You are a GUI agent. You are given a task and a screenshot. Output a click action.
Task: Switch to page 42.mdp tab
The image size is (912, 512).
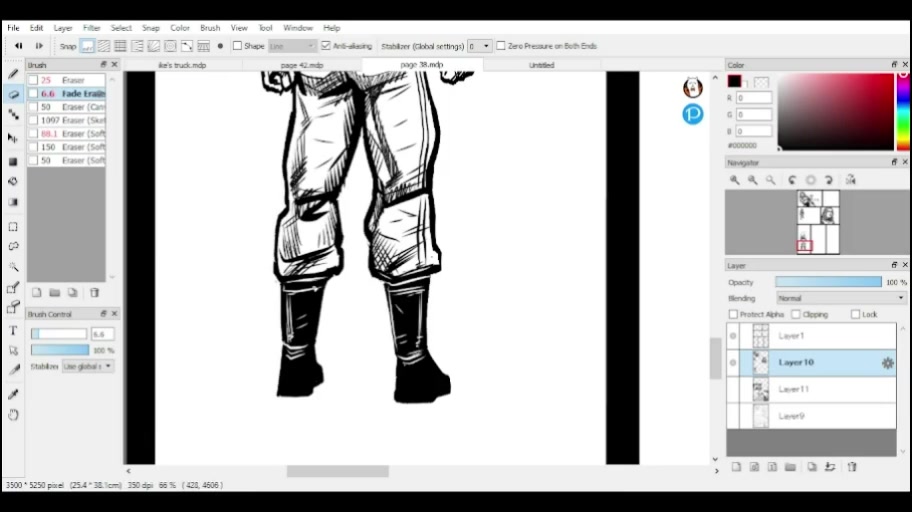[x=302, y=65]
